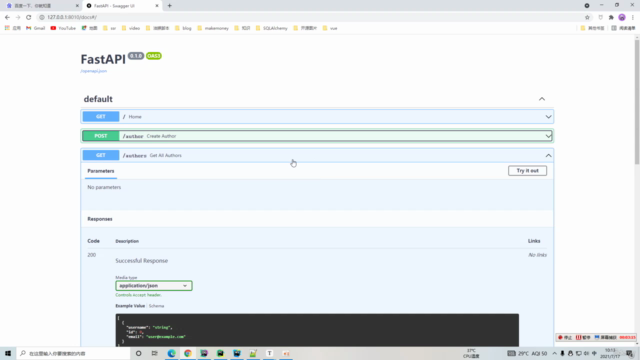Image resolution: width=640 pixels, height=360 pixels.
Task: Open the notification center icon
Action: point(630,353)
